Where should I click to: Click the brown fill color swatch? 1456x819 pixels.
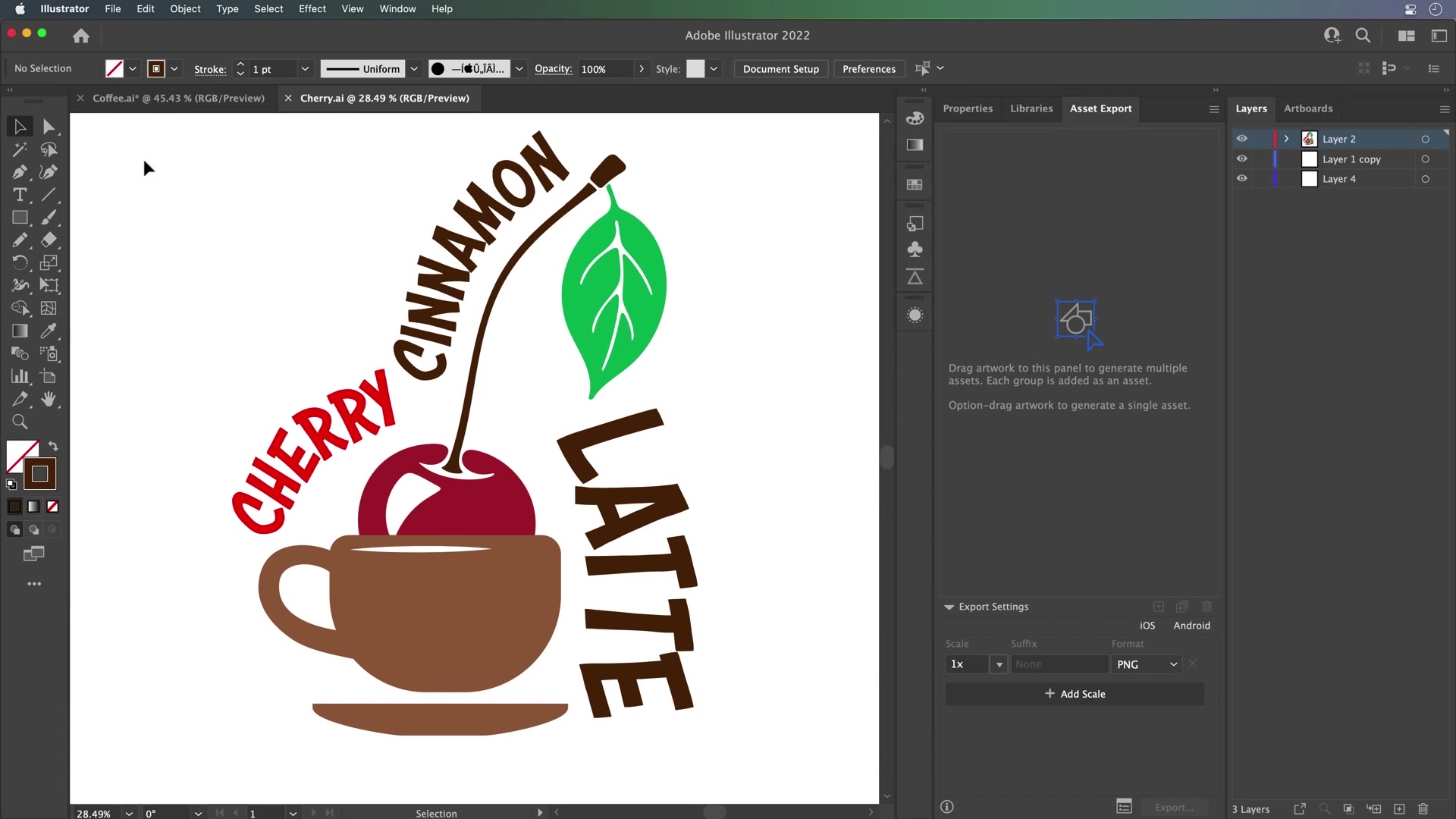14,507
